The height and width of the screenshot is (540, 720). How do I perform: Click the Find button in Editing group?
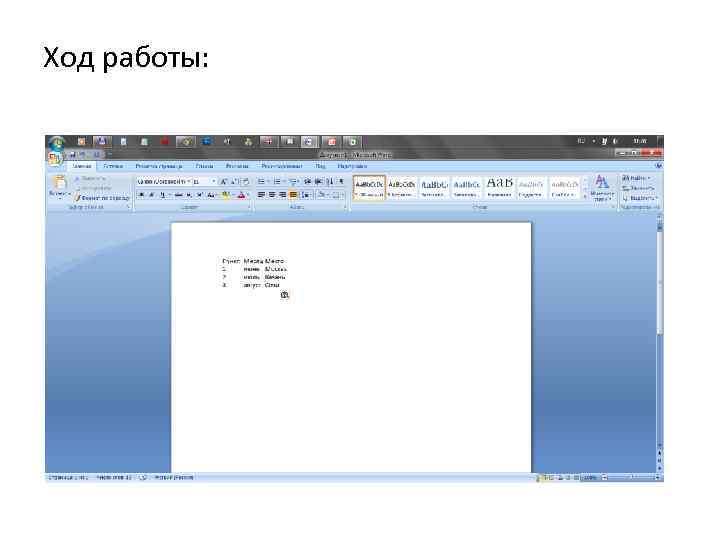pos(636,178)
